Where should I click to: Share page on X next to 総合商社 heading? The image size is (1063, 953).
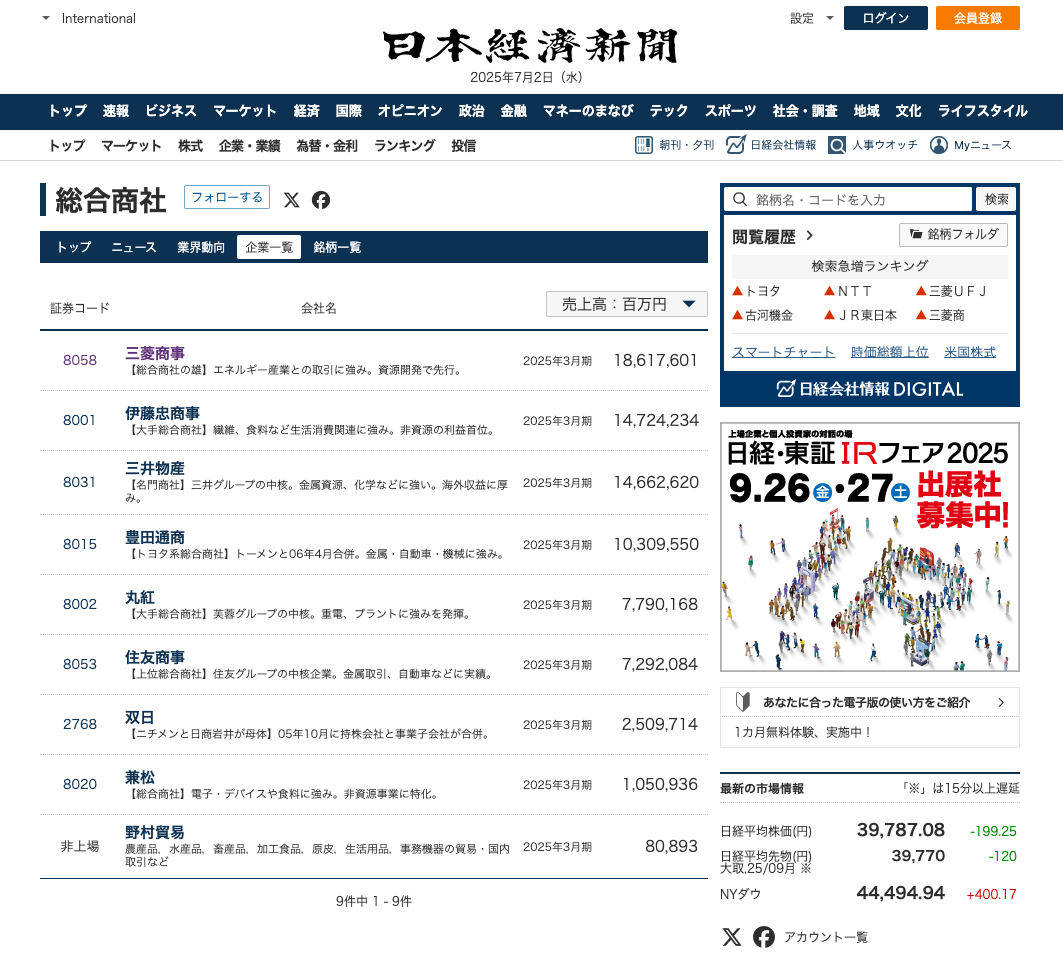[292, 200]
